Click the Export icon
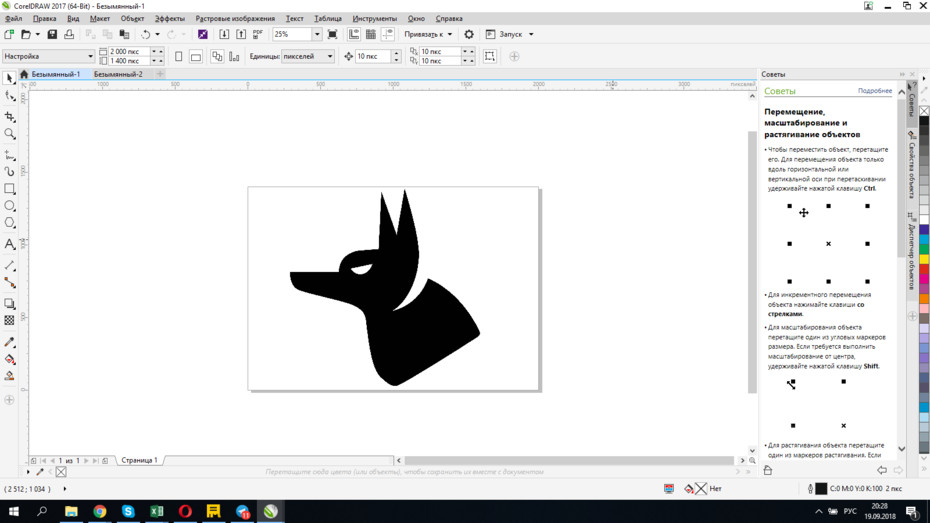This screenshot has height=523, width=930. point(241,34)
